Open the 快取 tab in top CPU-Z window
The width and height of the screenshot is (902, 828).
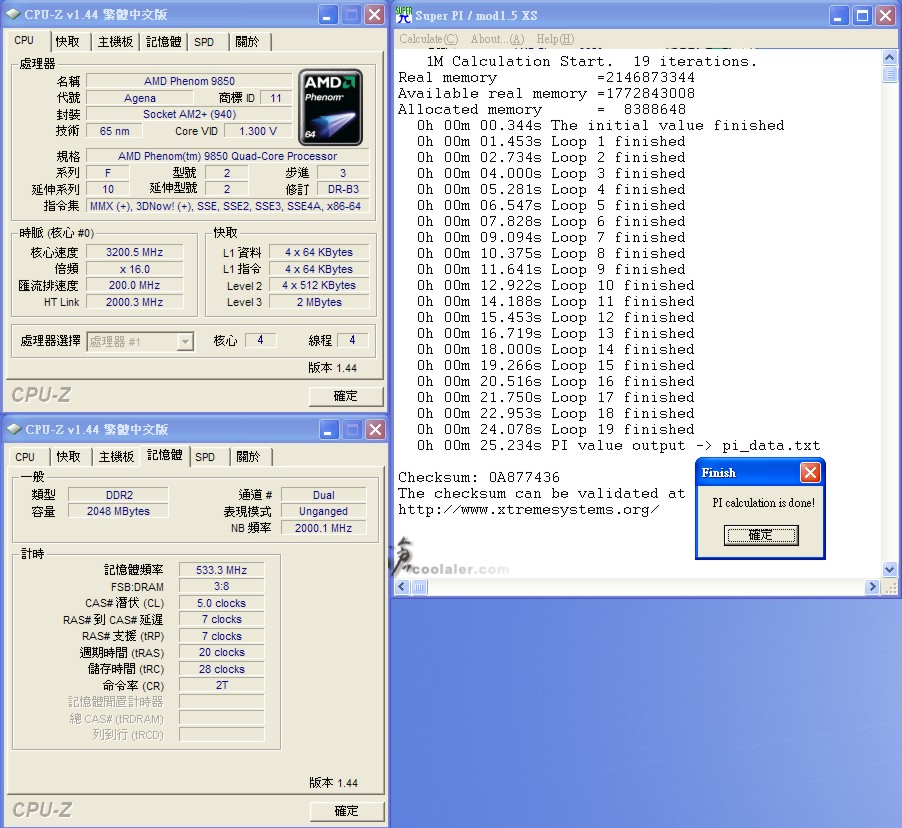[x=68, y=42]
